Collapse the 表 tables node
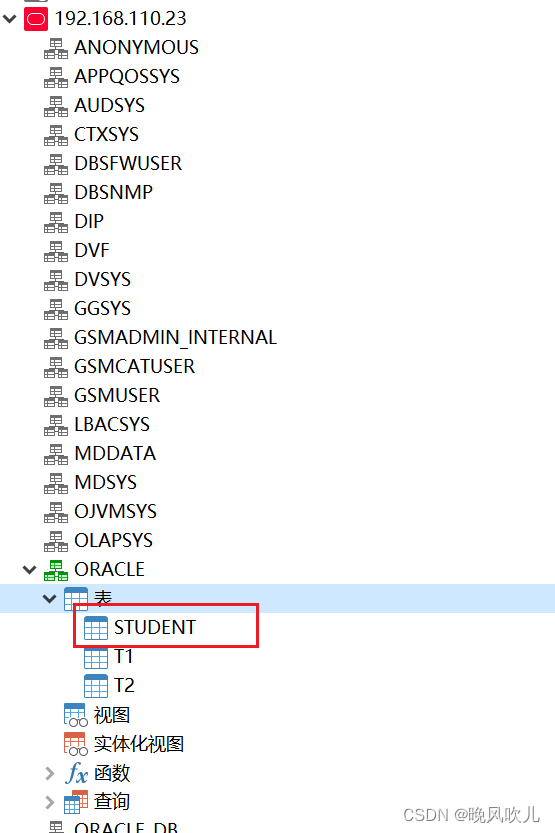Viewport: 555px width, 833px height. tap(49, 599)
